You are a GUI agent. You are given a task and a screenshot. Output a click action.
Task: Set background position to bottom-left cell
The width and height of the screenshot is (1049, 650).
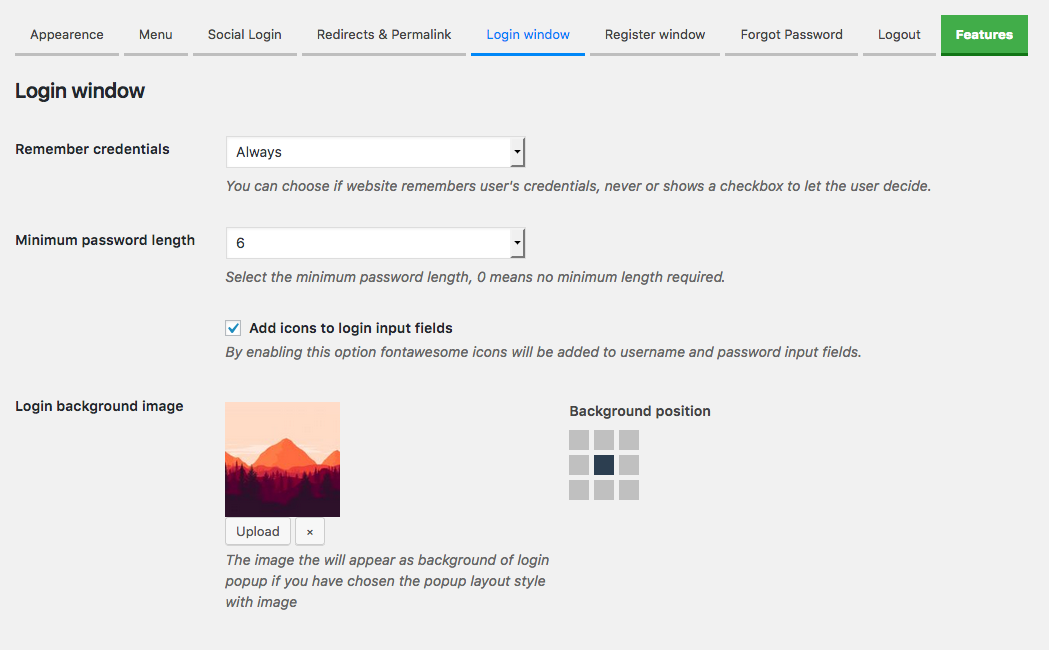click(579, 490)
